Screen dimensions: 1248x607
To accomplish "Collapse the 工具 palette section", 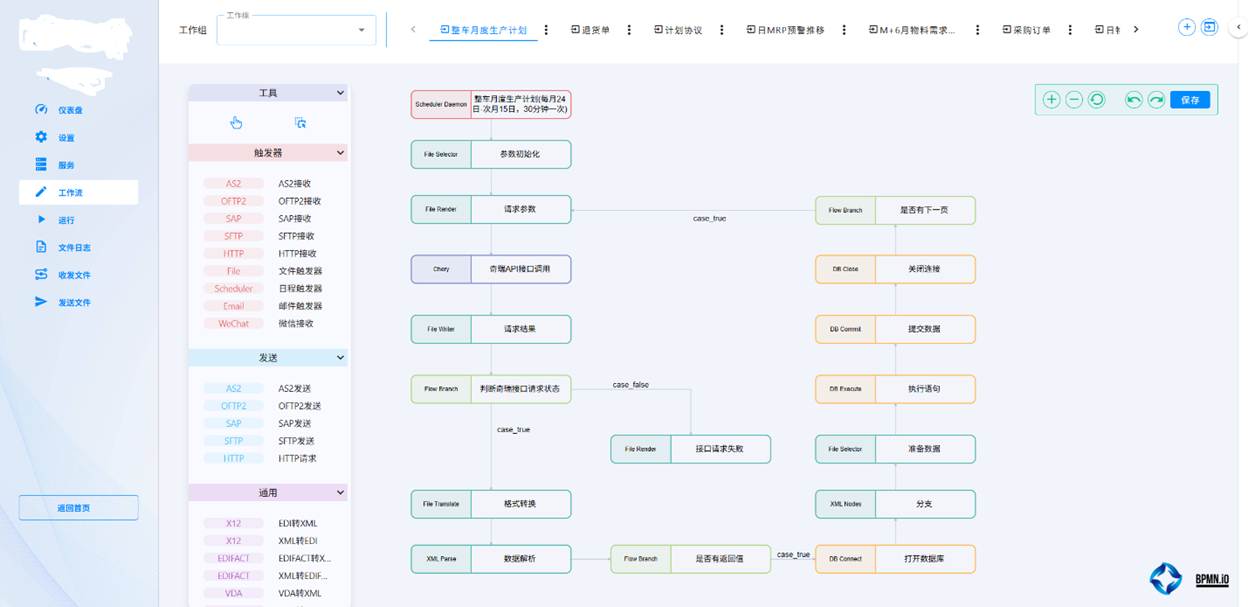I will pos(340,93).
